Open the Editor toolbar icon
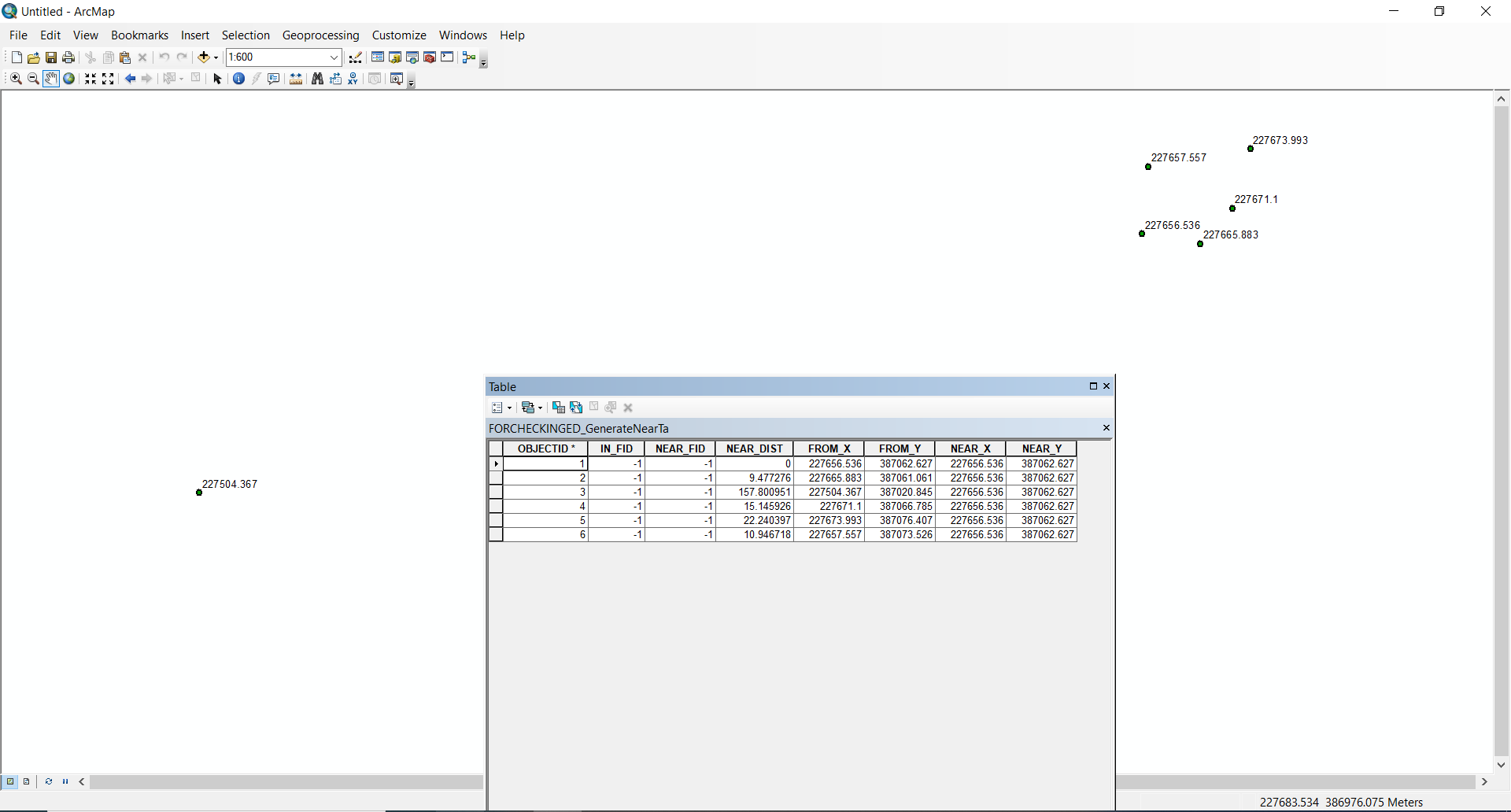The image size is (1511, 812). 356,57
